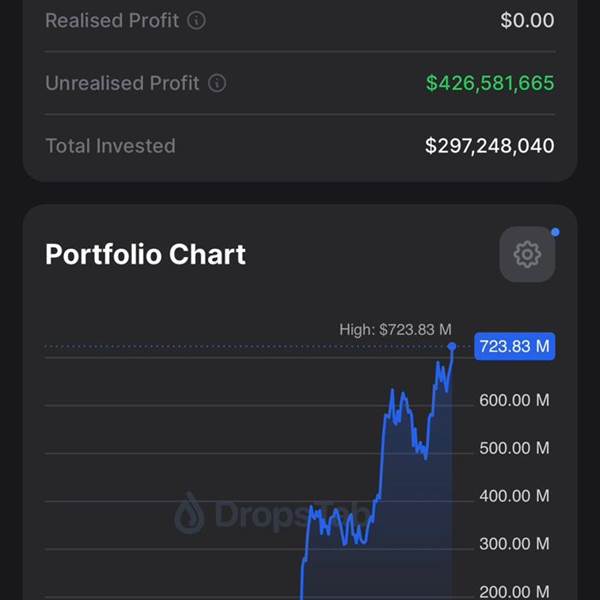Tap the Unrealised Profit value $426,581,665
The width and height of the screenshot is (600, 600).
coord(490,83)
